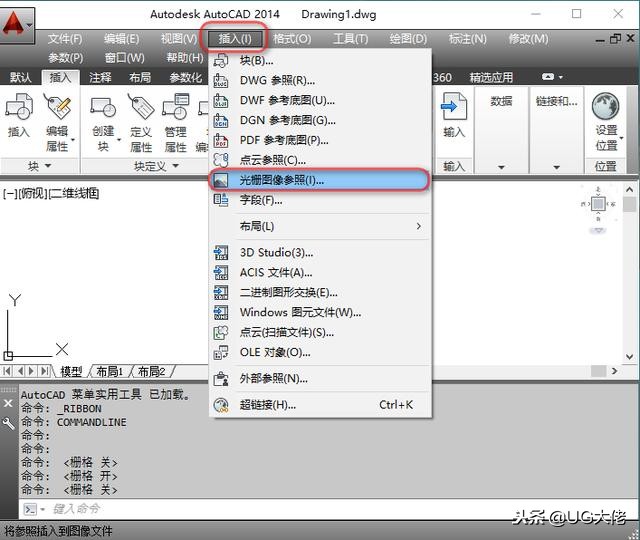The height and width of the screenshot is (540, 640).
Task: Open the Edit(E) menu
Action: (x=121, y=39)
